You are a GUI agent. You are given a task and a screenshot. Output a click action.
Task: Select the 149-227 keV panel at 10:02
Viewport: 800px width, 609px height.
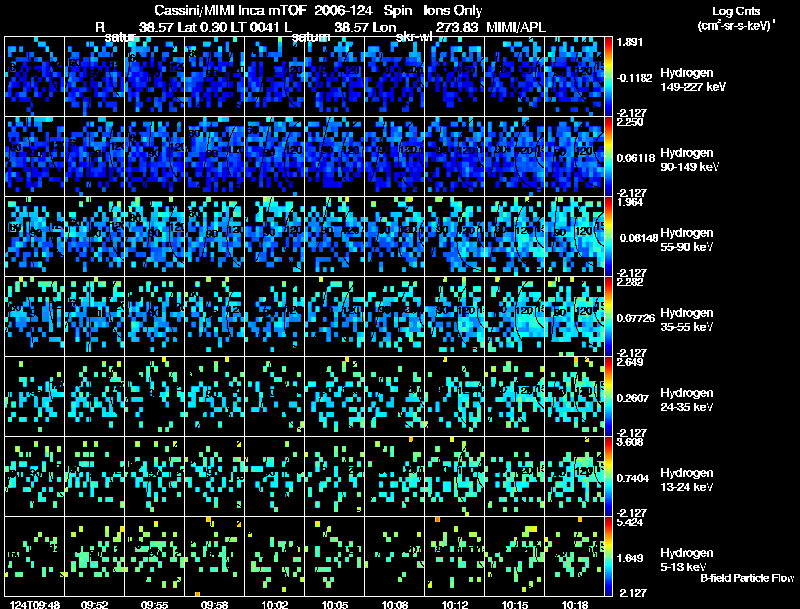click(x=274, y=77)
